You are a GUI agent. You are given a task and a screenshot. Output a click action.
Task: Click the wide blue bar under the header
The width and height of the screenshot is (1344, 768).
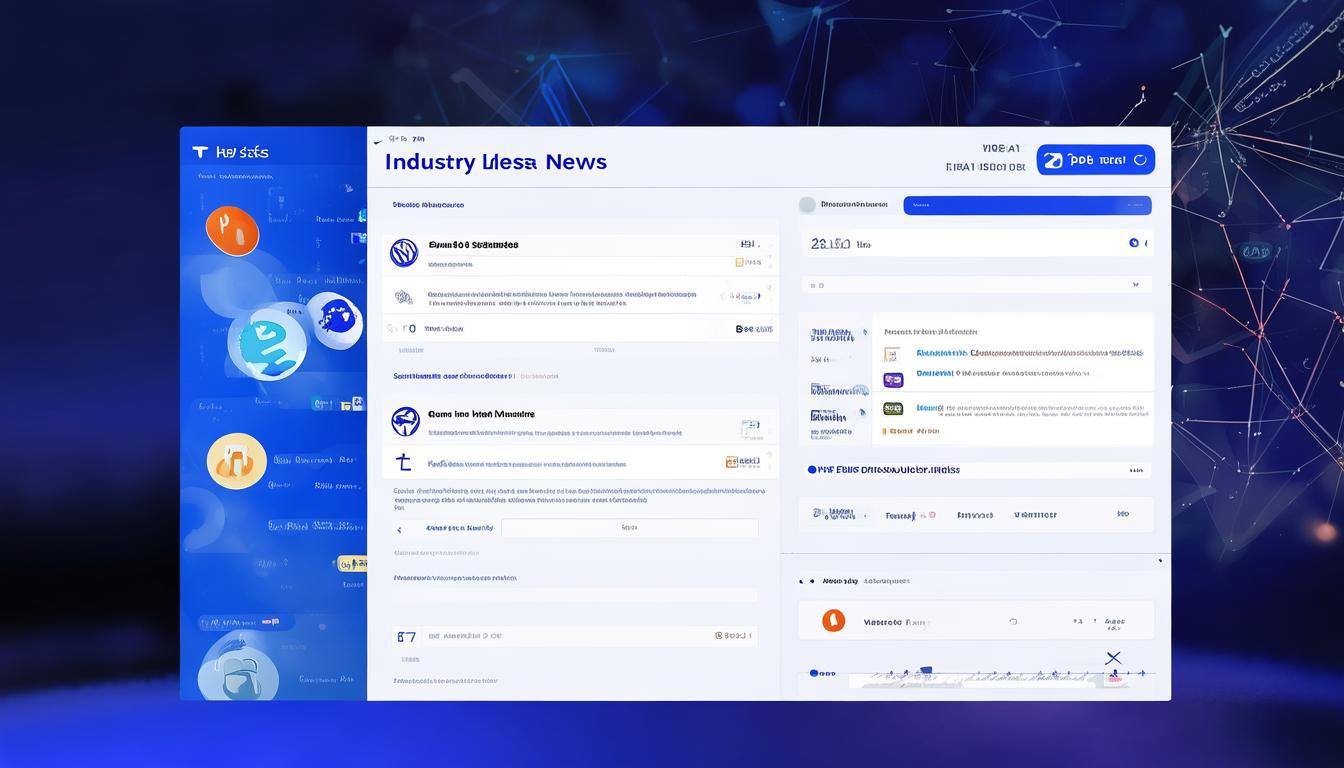pos(1027,205)
